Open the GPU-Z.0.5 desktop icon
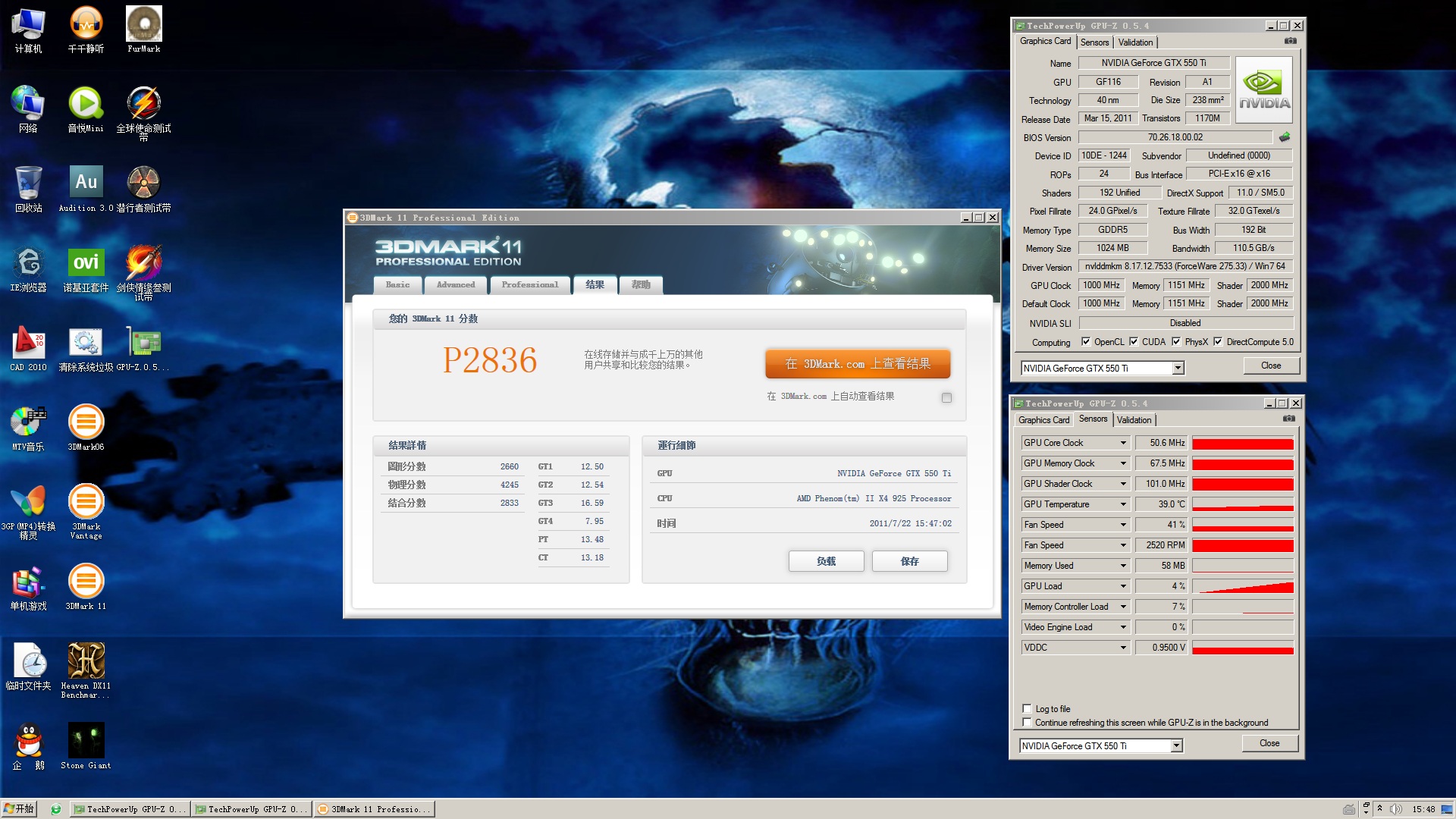This screenshot has width=1456, height=819. pos(143,348)
